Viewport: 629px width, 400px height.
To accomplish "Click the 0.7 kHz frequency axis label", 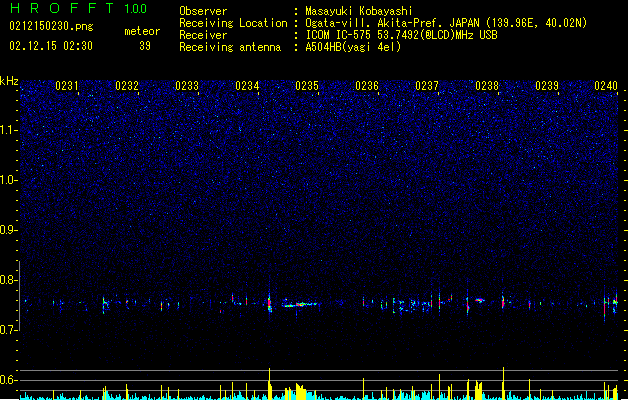I will 9,330.
